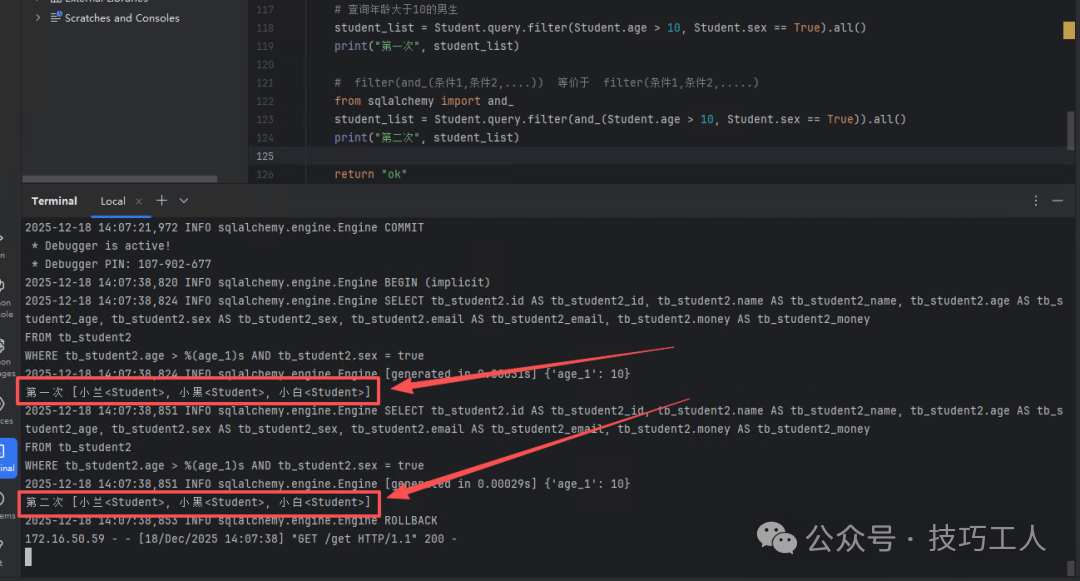Viewport: 1080px width, 581px height.
Task: Click the Engine COMMIT log line
Action: coord(225,227)
